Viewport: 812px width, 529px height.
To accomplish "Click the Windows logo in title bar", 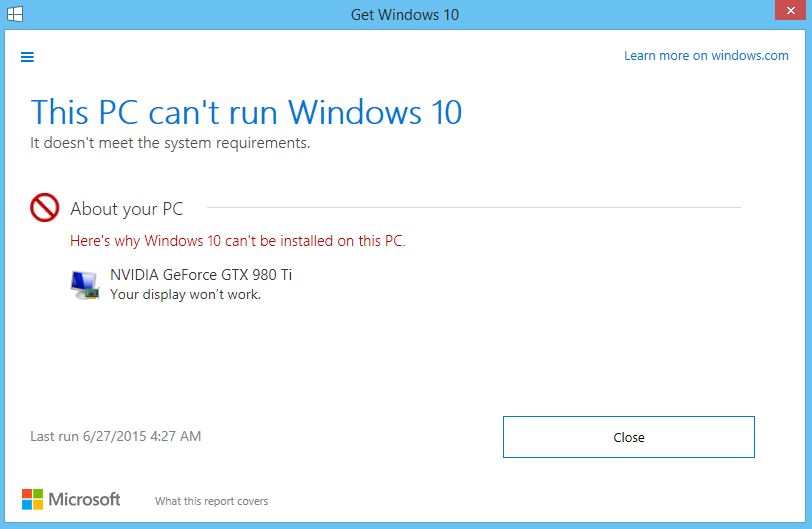I will pos(14,14).
